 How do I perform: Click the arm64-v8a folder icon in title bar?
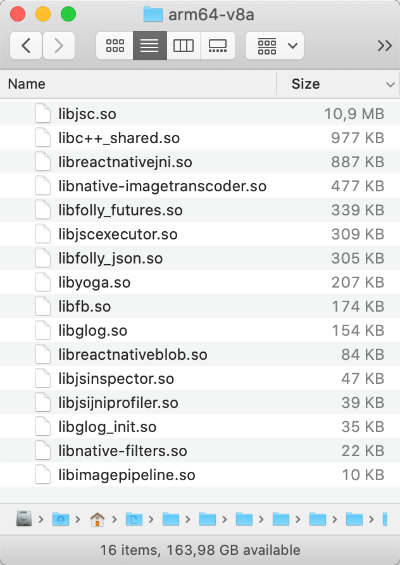pyautogui.click(x=153, y=14)
